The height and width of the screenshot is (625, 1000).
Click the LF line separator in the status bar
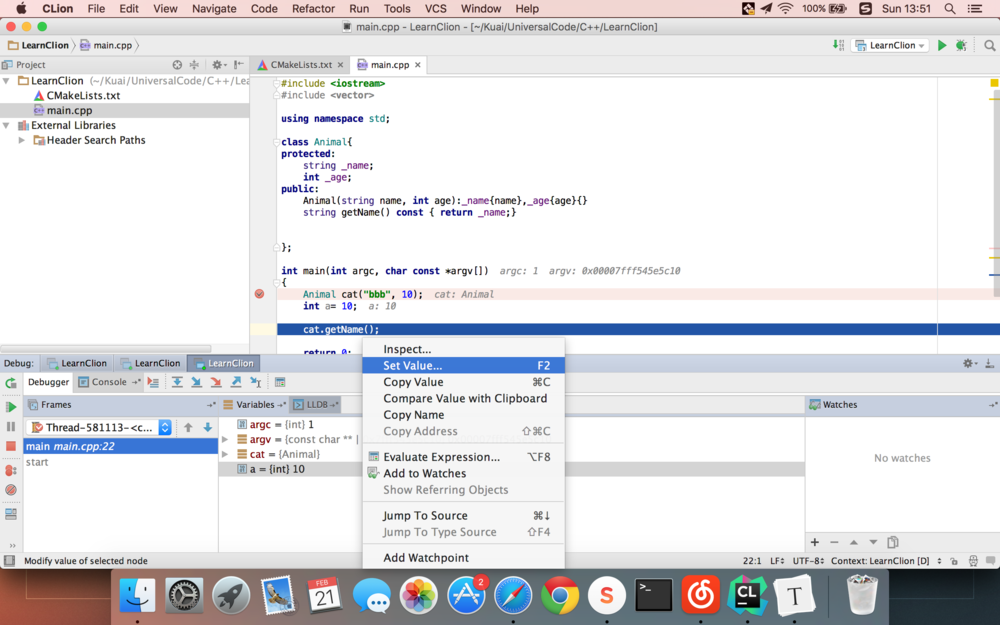pyautogui.click(x=777, y=561)
